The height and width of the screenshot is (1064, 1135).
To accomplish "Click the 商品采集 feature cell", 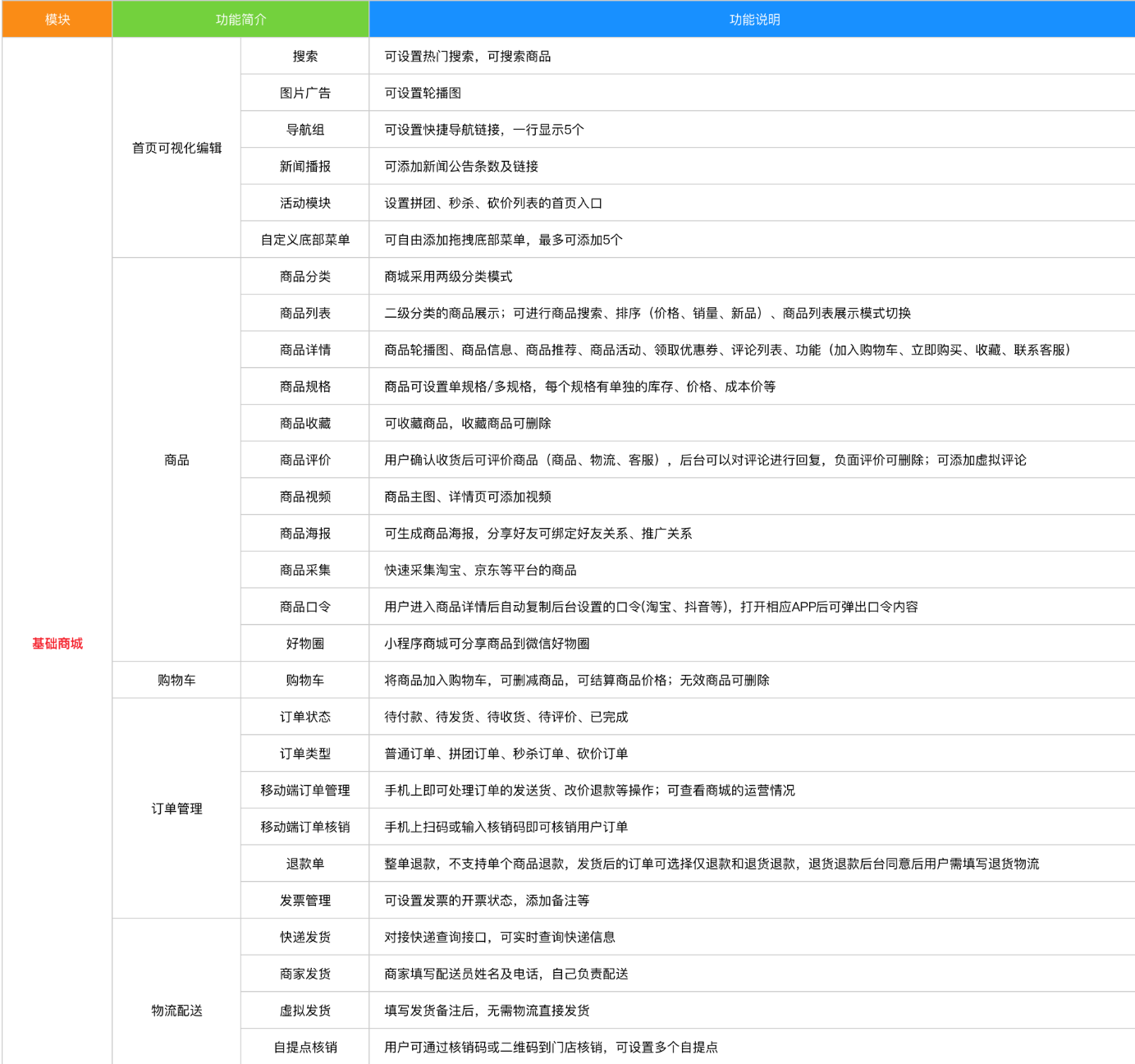I will 305,570.
